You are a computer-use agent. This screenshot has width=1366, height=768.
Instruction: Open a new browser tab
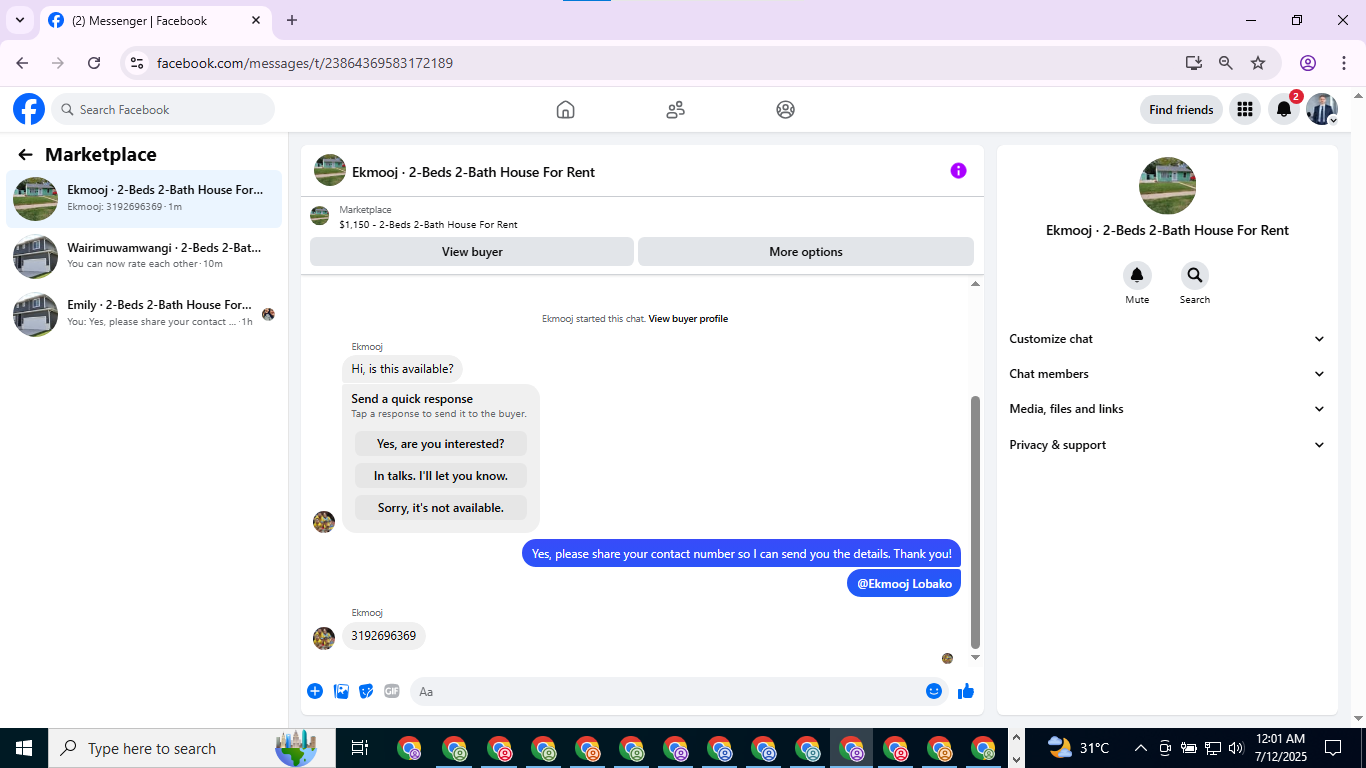pyautogui.click(x=292, y=20)
